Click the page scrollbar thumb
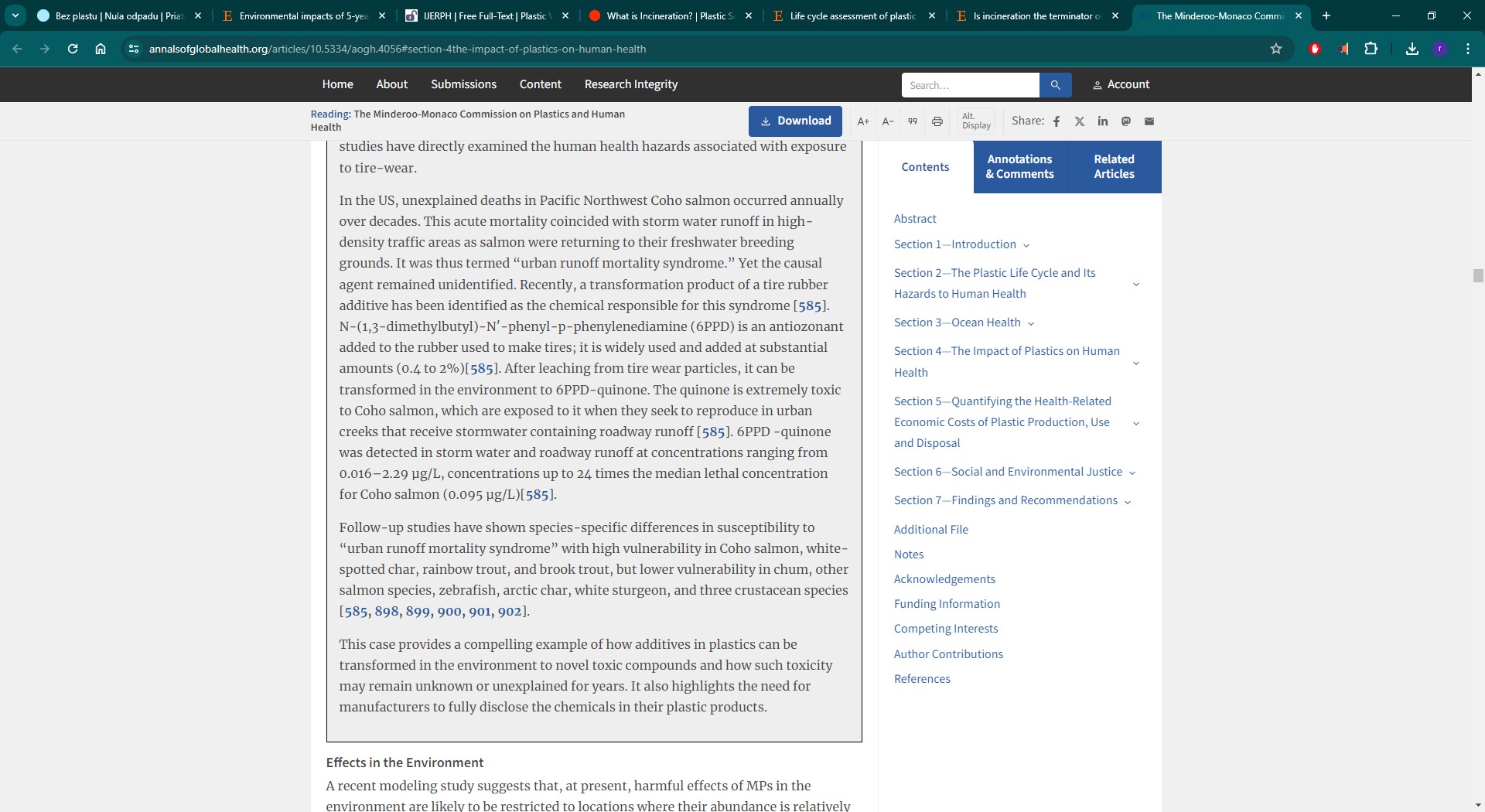Viewport: 1485px width, 812px height. pyautogui.click(x=1478, y=276)
